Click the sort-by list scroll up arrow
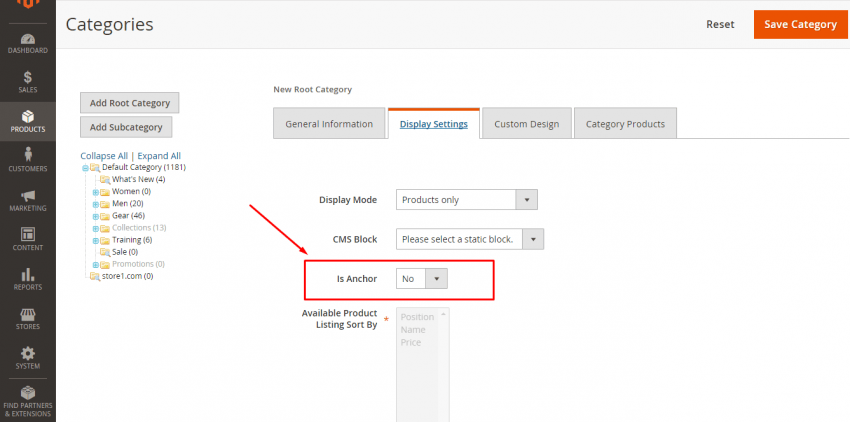Screen dimensions: 850x422 click(443, 314)
